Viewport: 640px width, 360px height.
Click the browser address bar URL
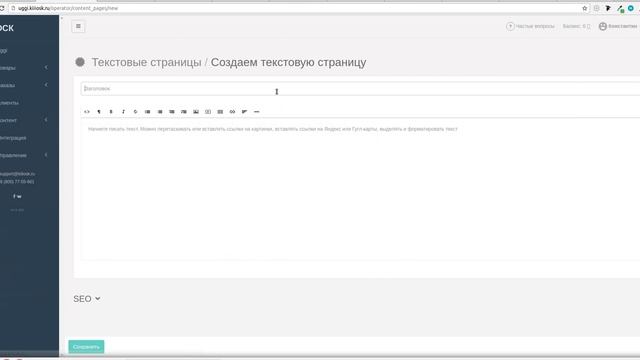68,8
